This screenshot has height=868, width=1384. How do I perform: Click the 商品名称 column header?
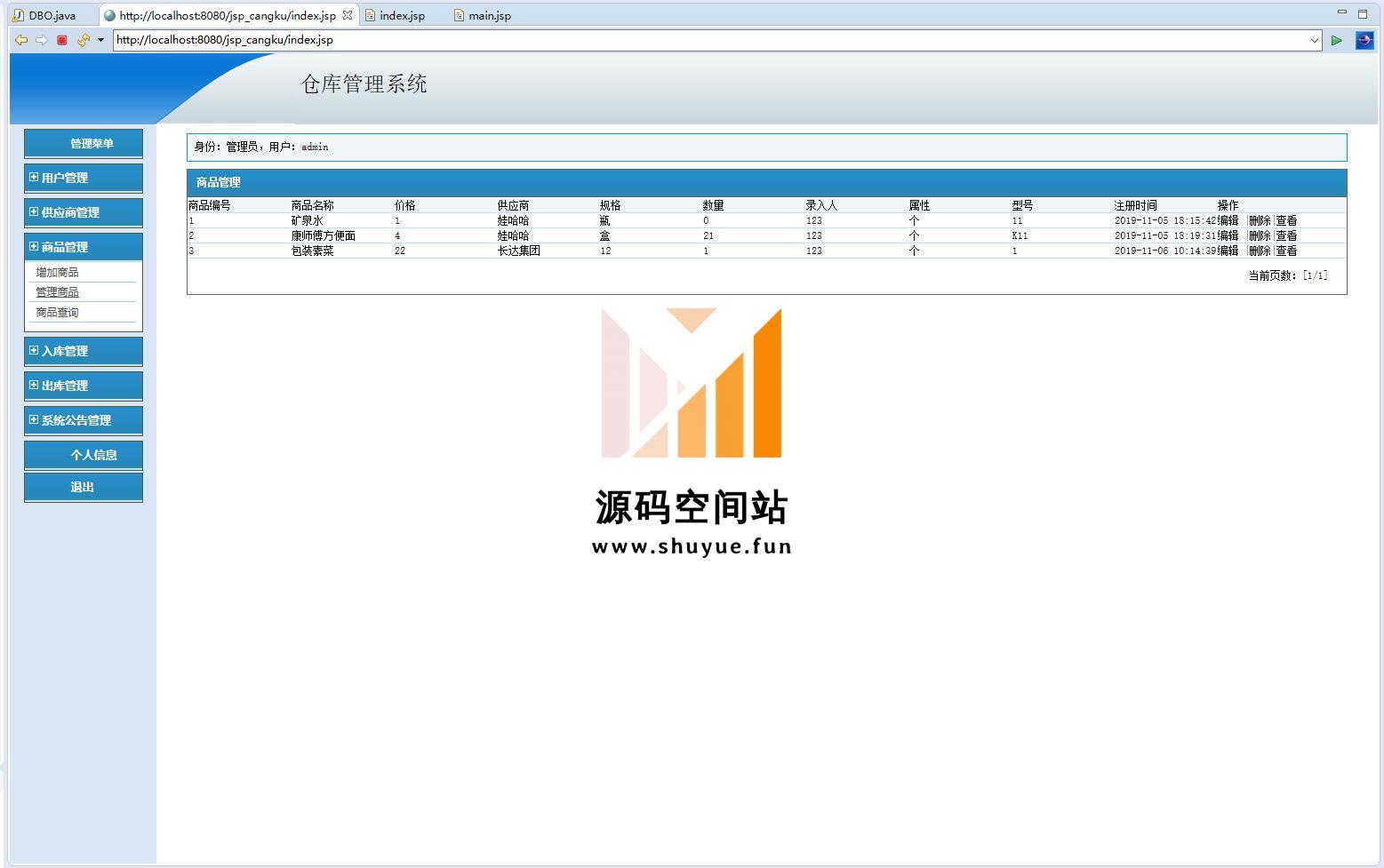coord(313,205)
